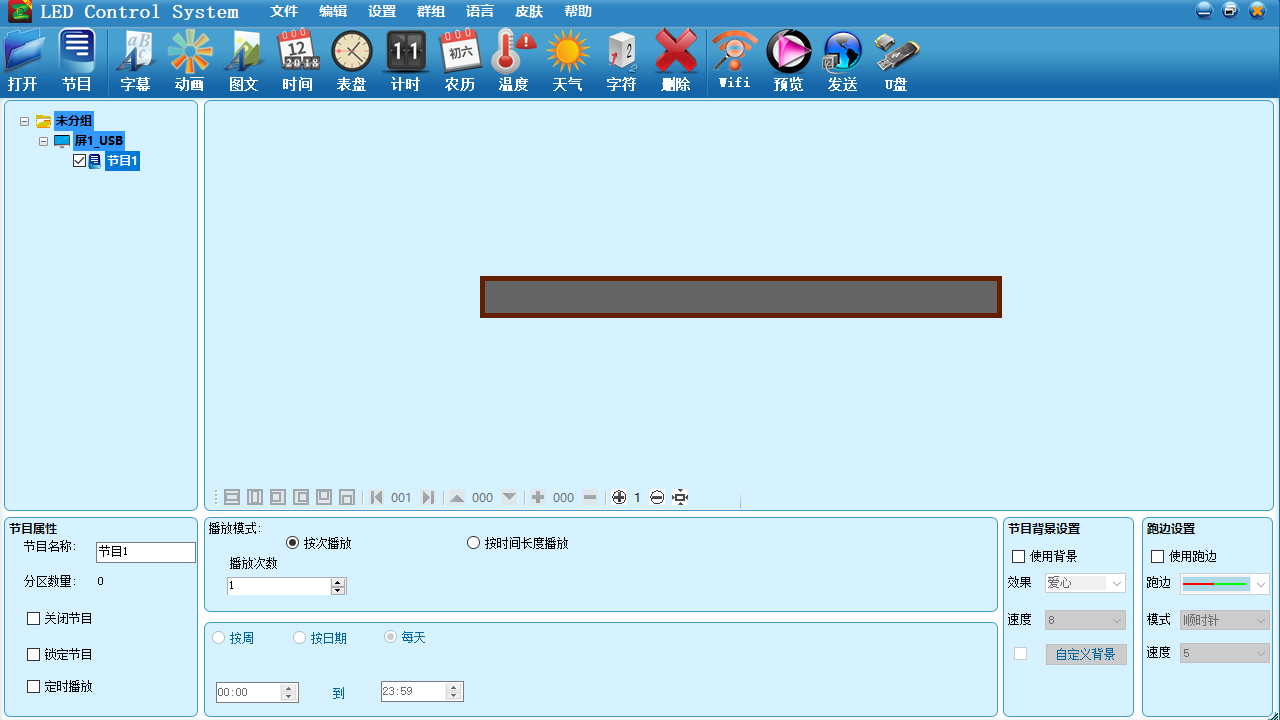1280x720 pixels.
Task: Check the 定时播放 scheduled play option
Action: (33, 686)
